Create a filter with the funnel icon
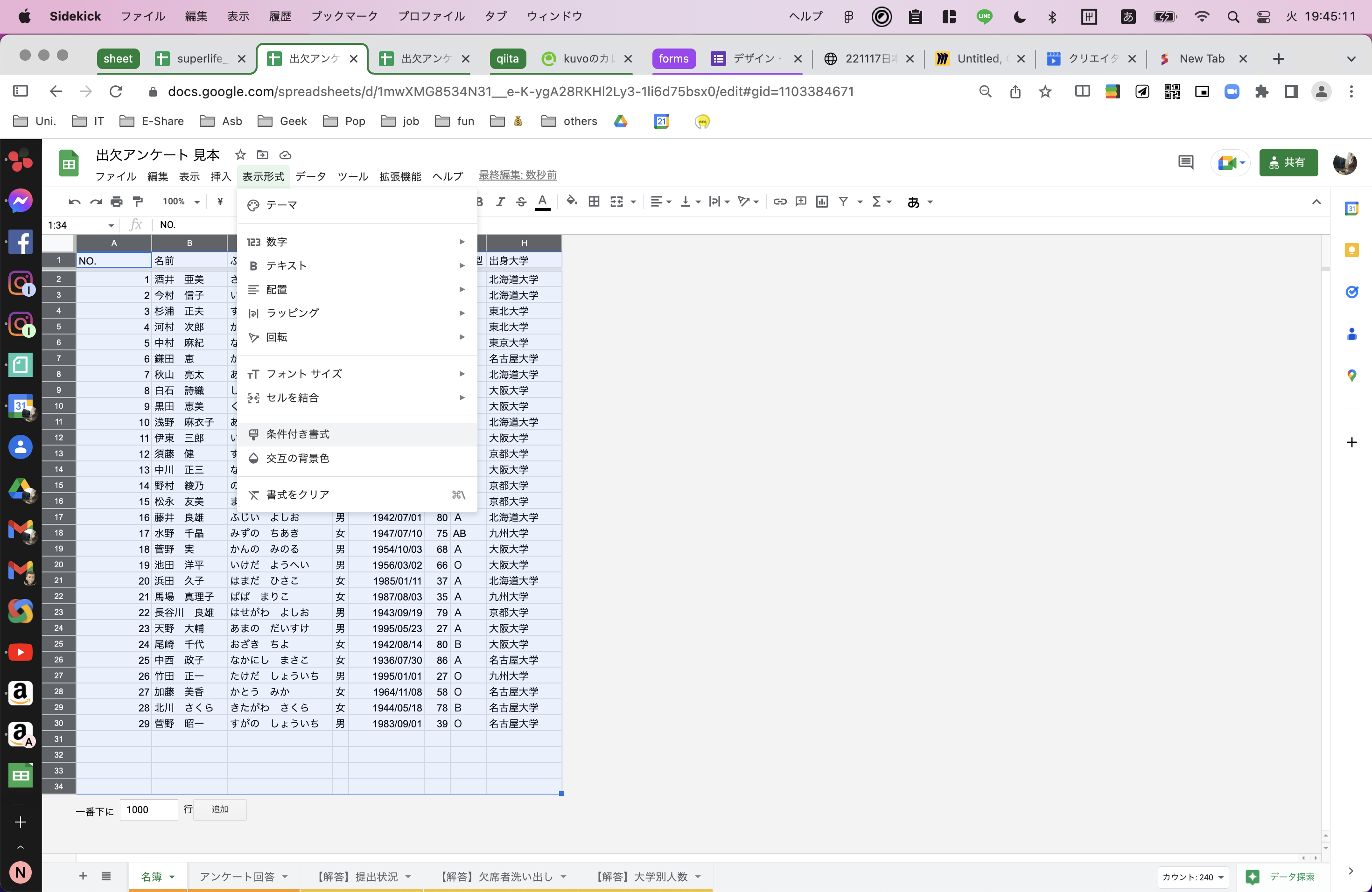The width and height of the screenshot is (1372, 892). click(x=844, y=201)
